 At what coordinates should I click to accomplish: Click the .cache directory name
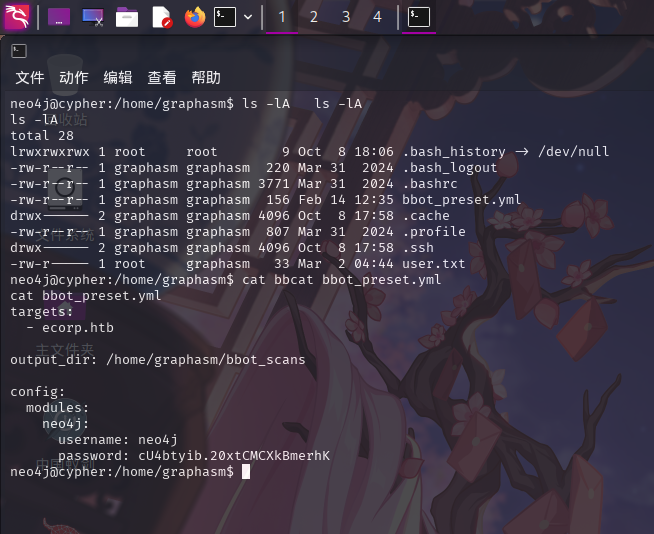point(426,216)
